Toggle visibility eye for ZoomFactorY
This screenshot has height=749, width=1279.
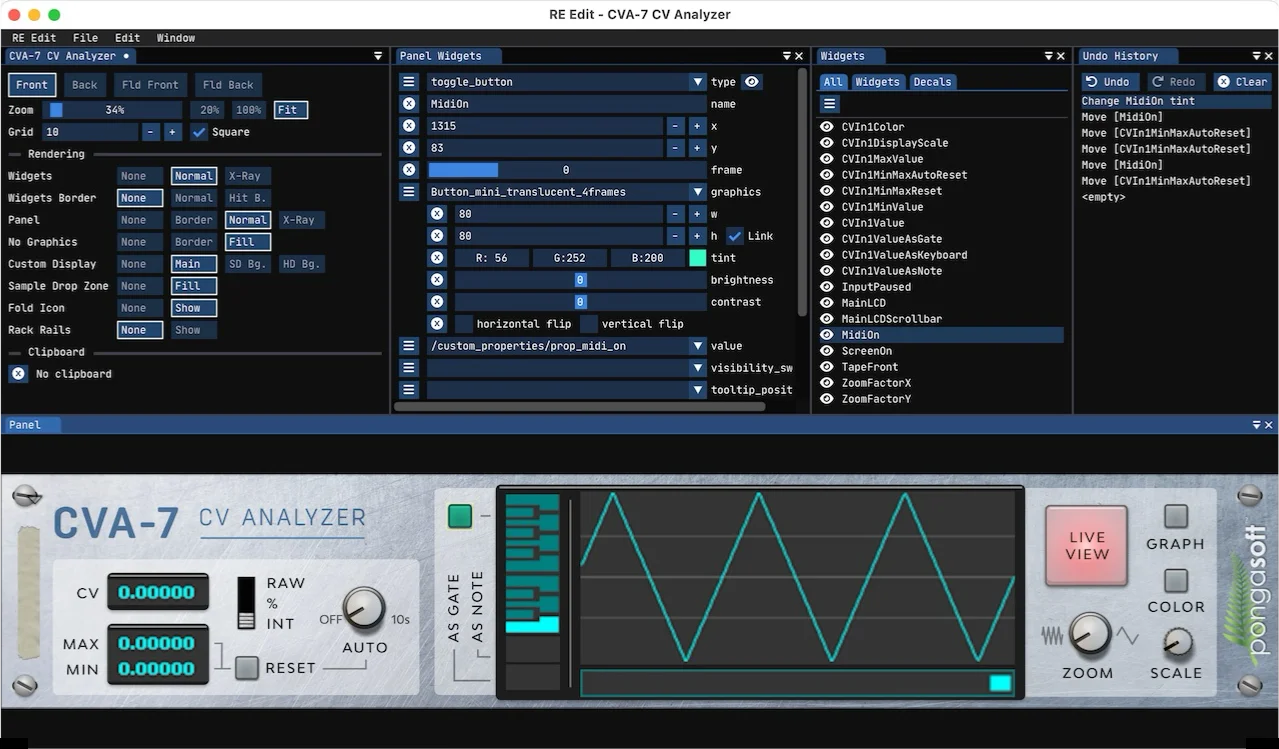click(x=827, y=399)
